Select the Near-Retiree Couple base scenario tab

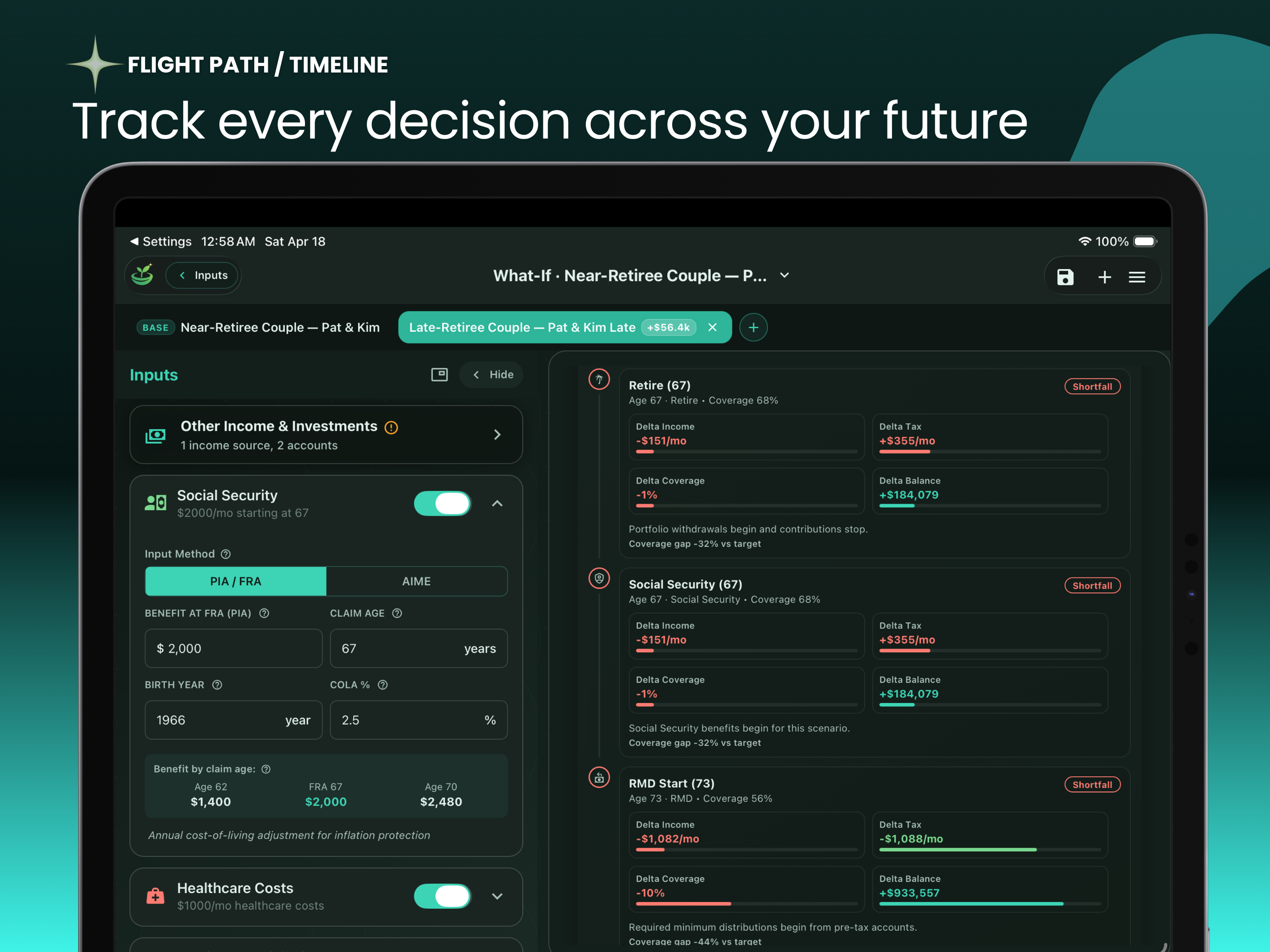(x=258, y=327)
